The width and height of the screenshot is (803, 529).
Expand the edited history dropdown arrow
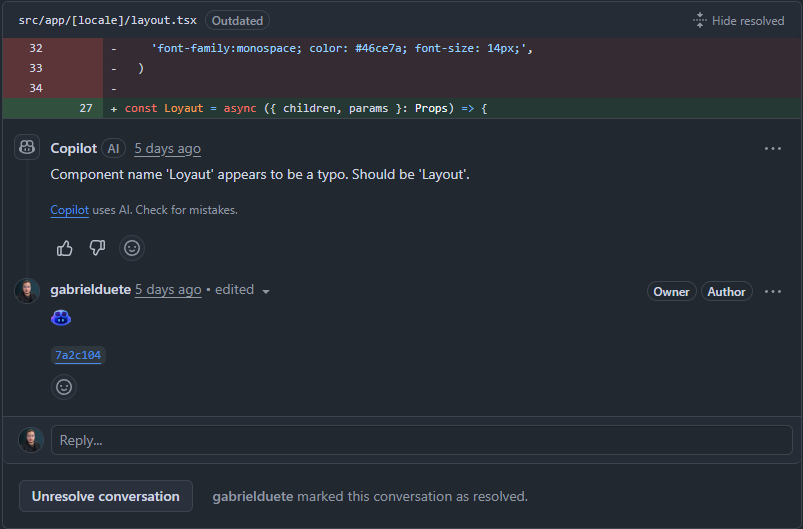click(266, 291)
